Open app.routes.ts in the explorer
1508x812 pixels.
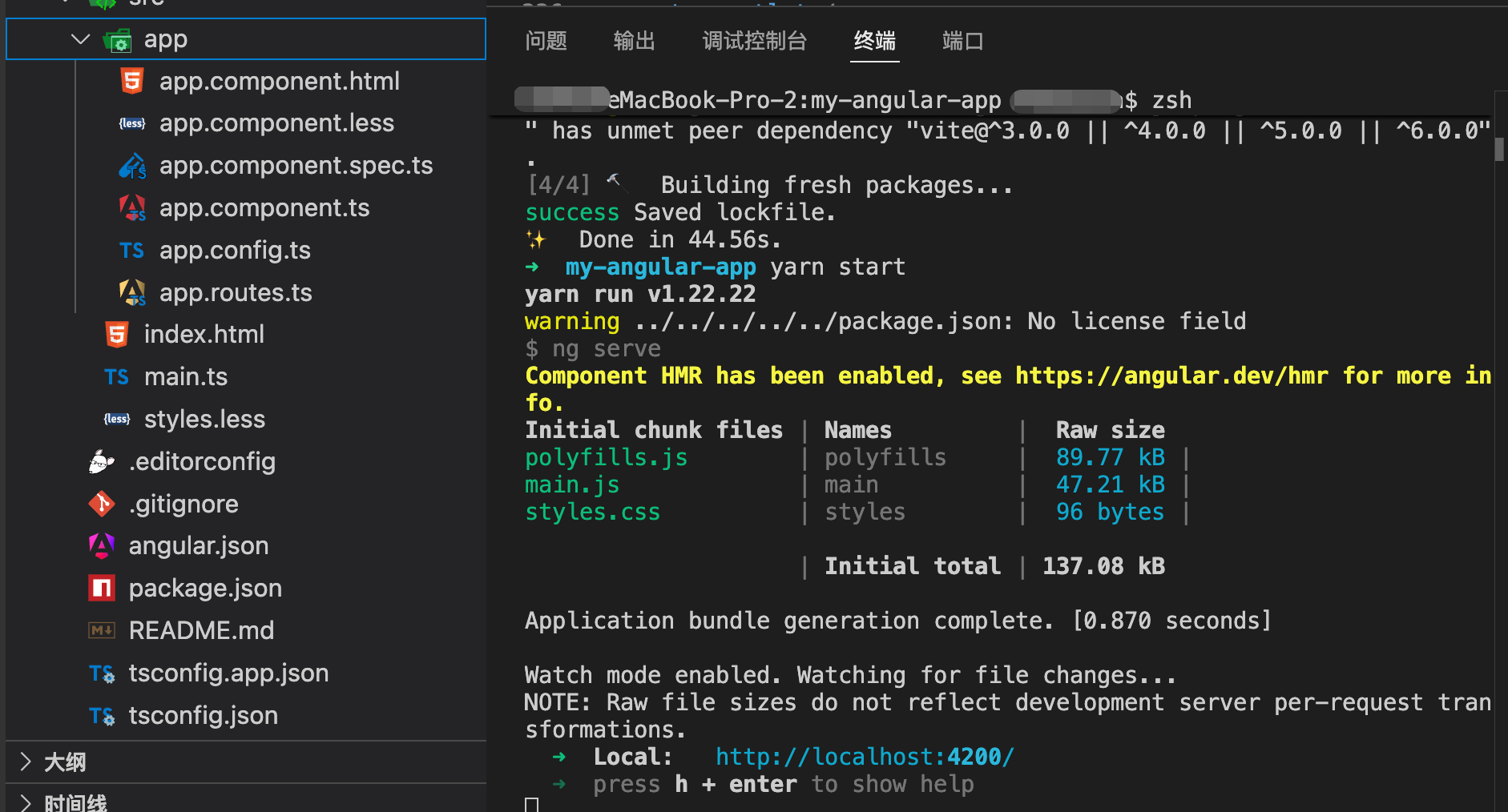(236, 293)
